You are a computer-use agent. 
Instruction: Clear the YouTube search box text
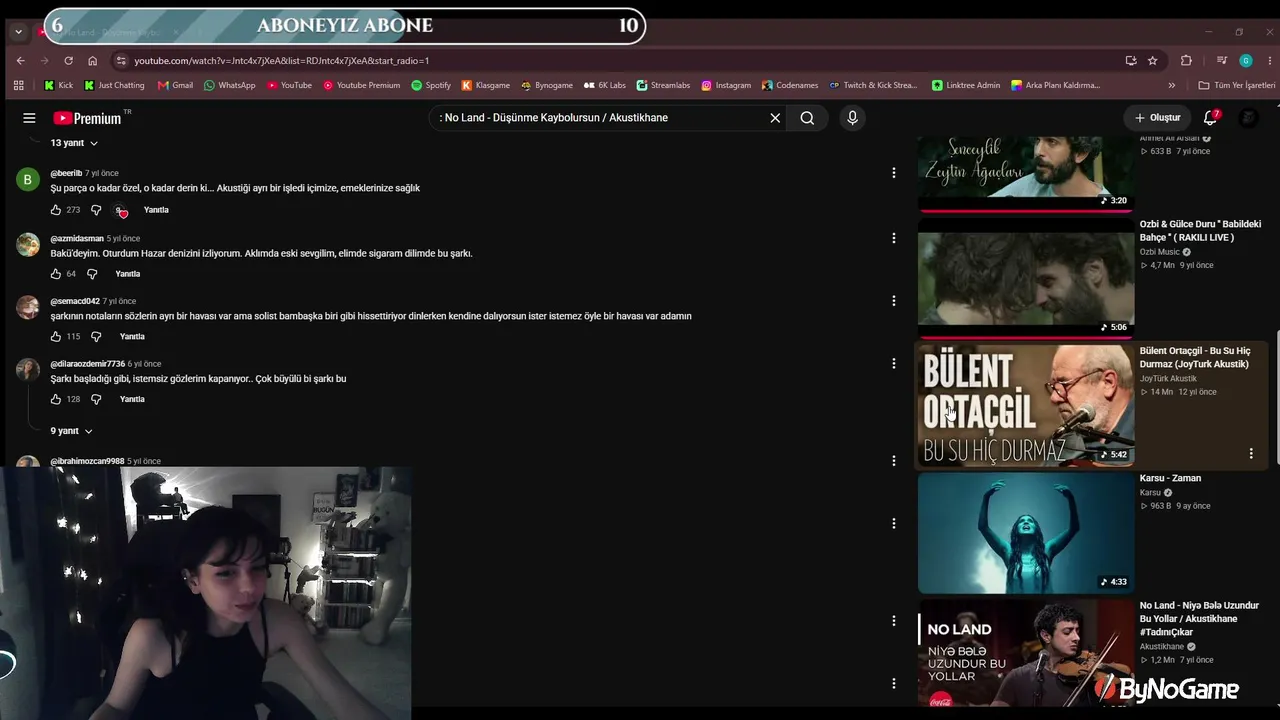point(775,118)
